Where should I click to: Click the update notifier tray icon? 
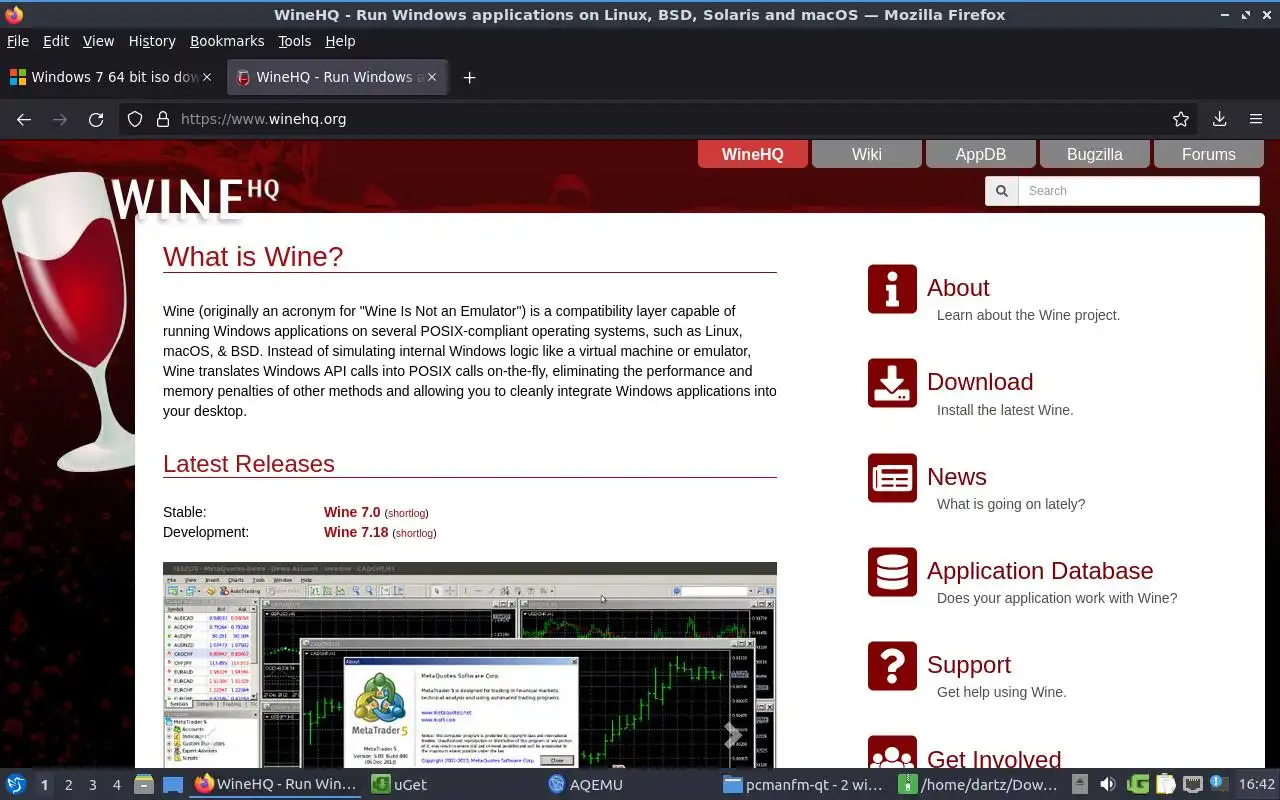1218,785
